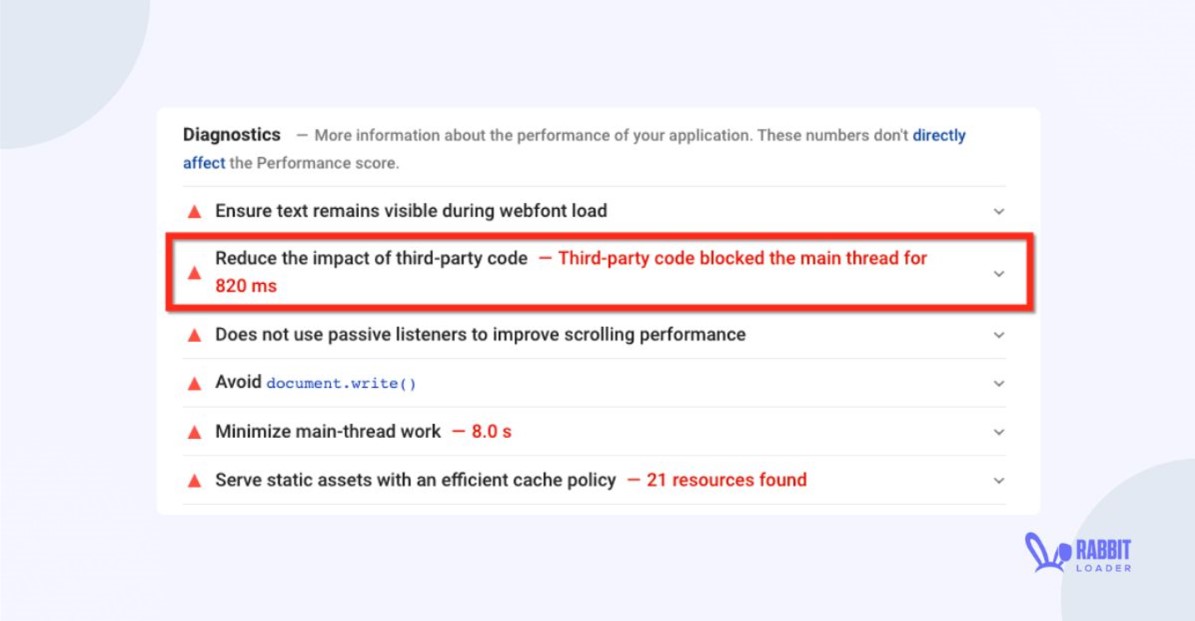1195x621 pixels.
Task: Click the 21 resources found text
Action: tap(733, 480)
